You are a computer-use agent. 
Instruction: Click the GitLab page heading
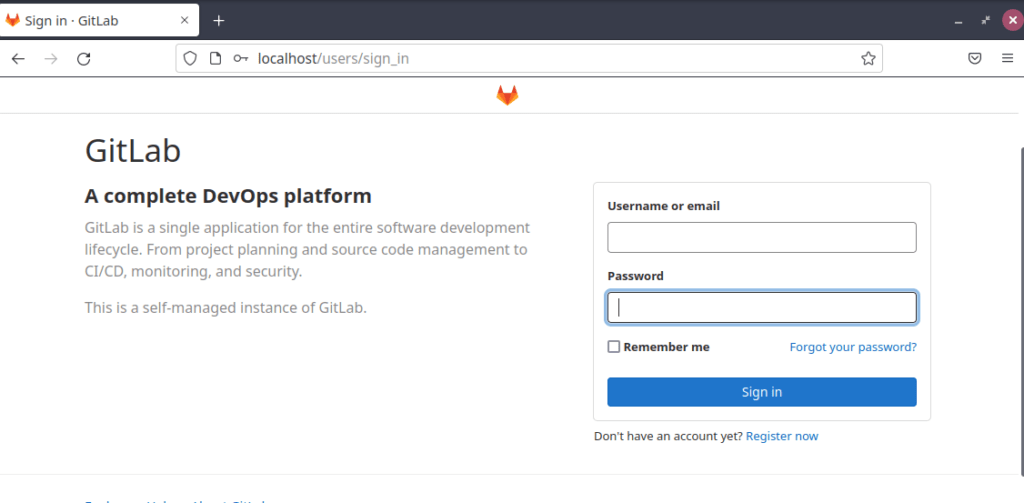point(133,152)
